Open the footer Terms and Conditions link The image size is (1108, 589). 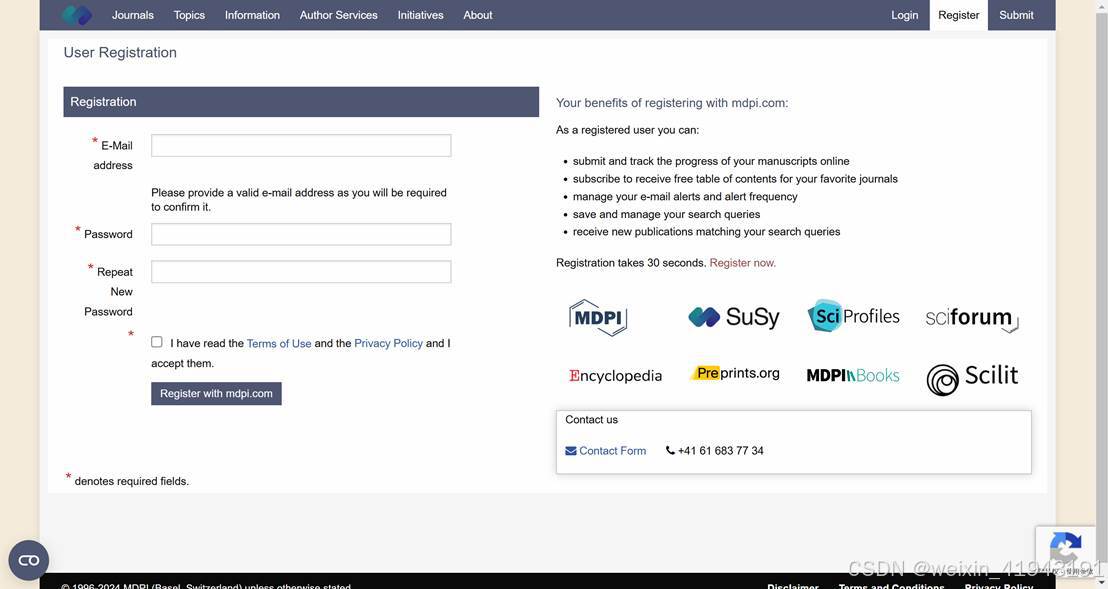pyautogui.click(x=891, y=585)
